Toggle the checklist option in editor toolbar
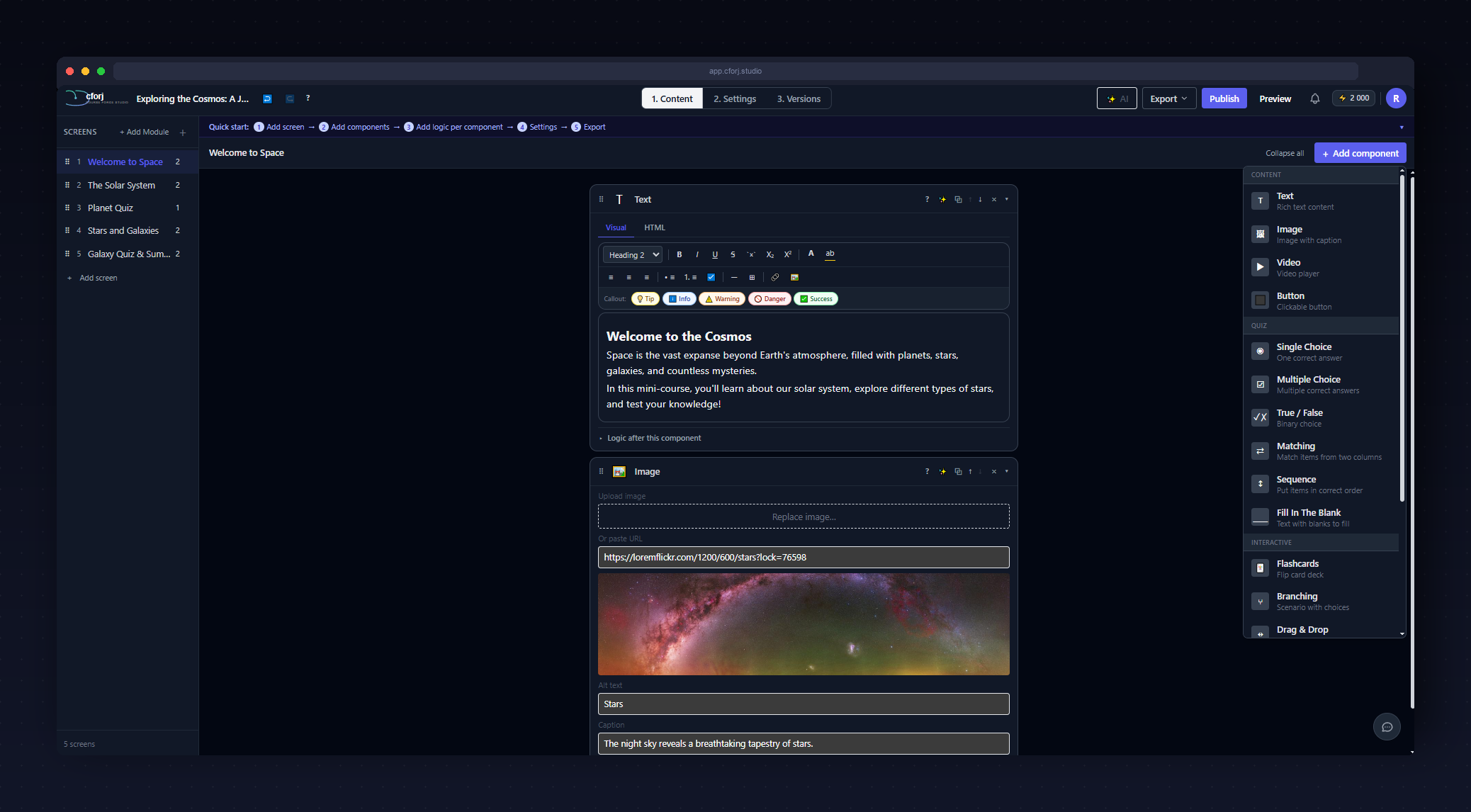Viewport: 1471px width, 812px height. click(x=711, y=277)
